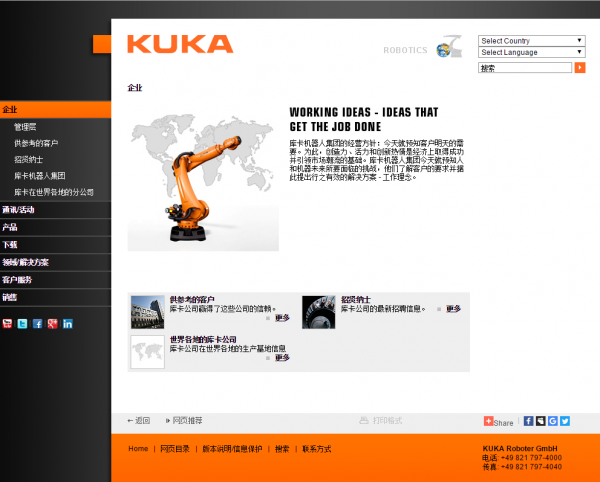Viewport: 600px width, 482px height.
Task: Click the Share text link
Action: (x=503, y=423)
